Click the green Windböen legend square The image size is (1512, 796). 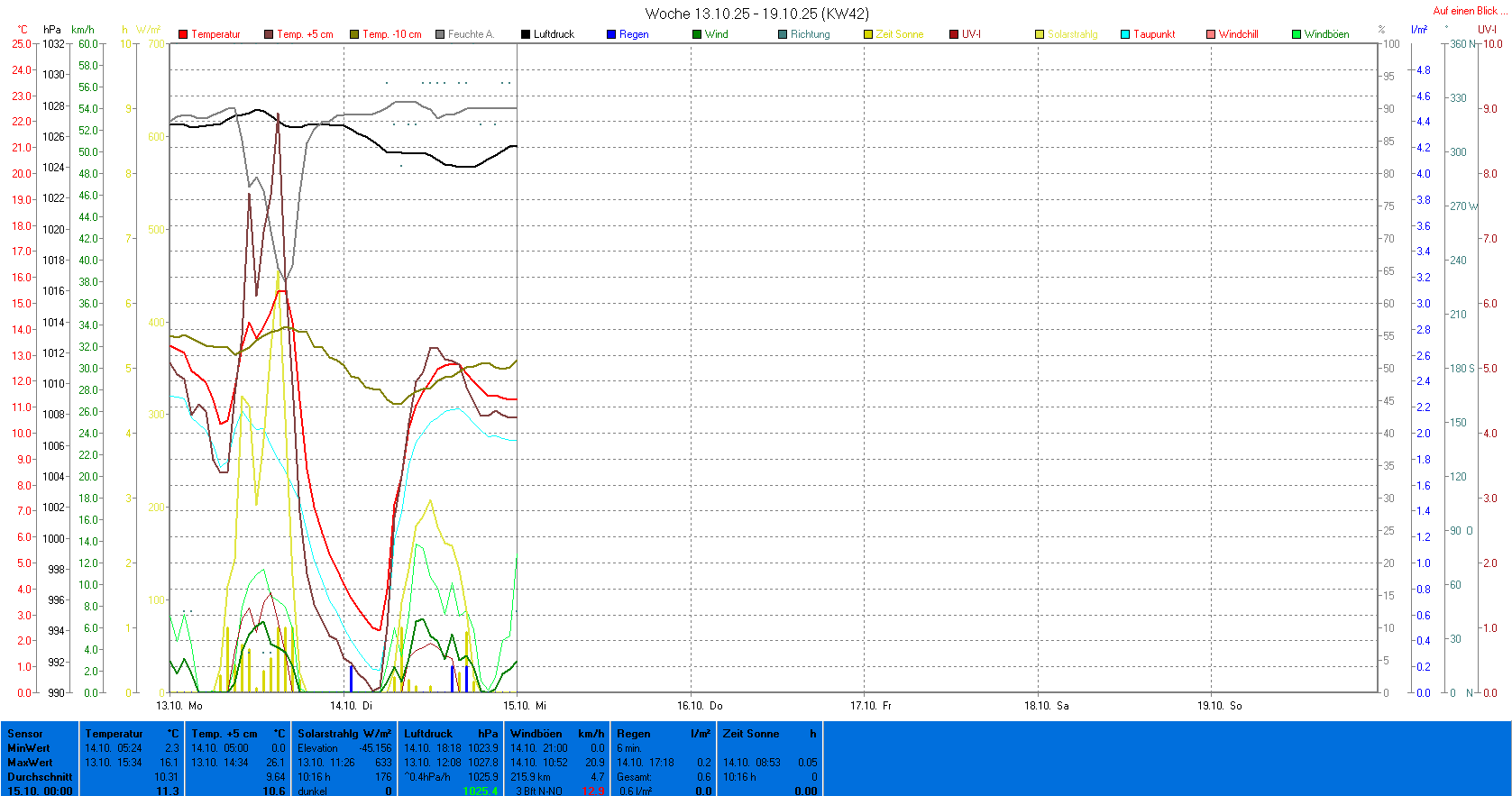tap(1297, 34)
